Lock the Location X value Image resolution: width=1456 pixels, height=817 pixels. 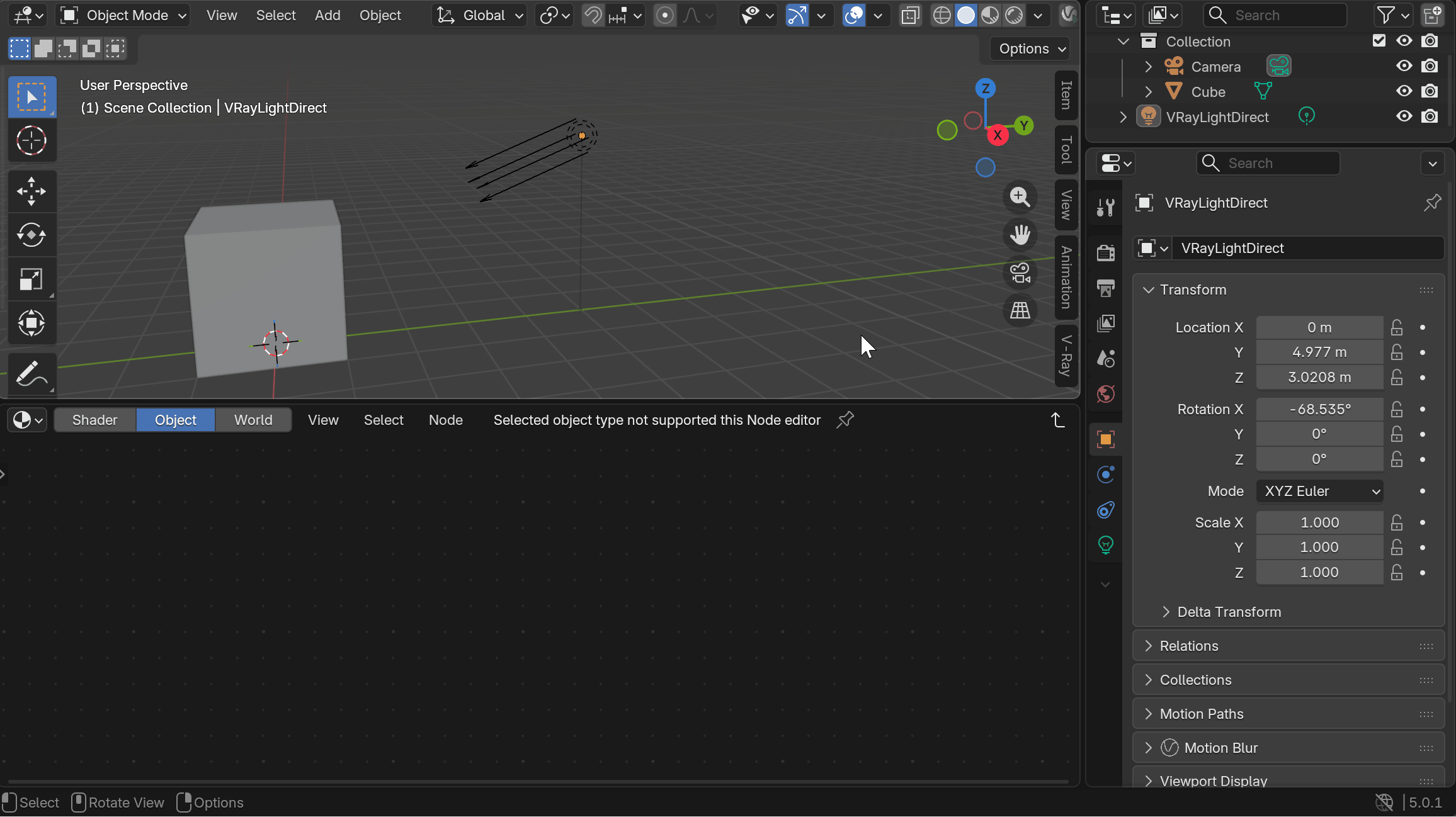(x=1396, y=327)
